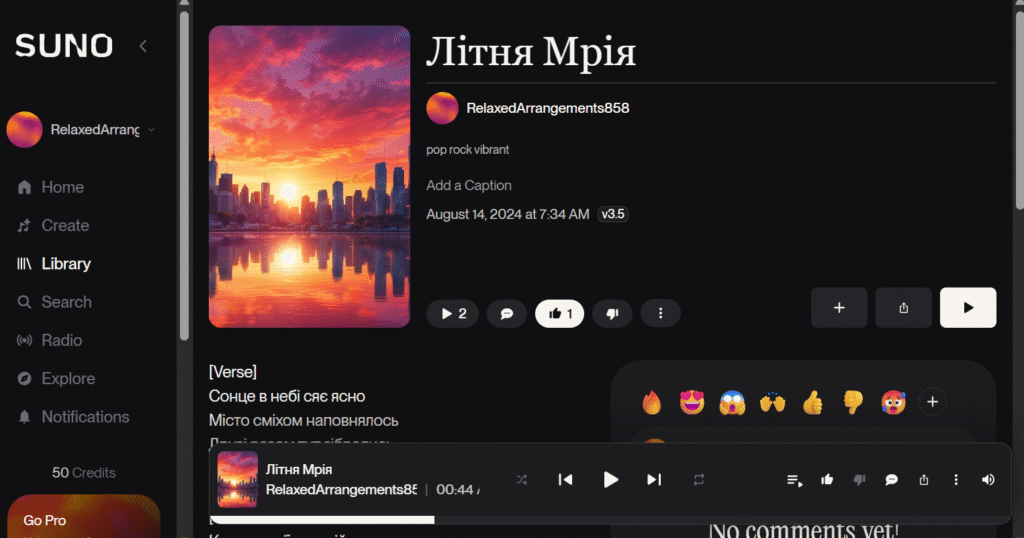Click the Go Pro button
This screenshot has height=538, width=1024.
point(84,517)
